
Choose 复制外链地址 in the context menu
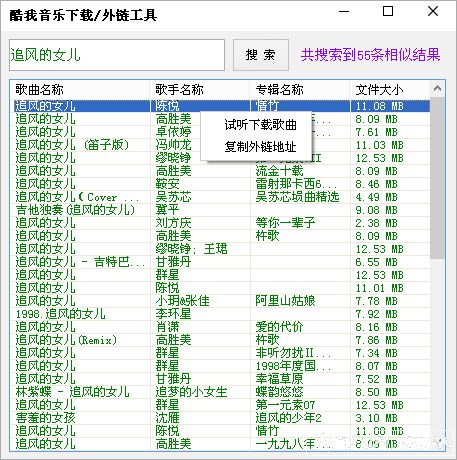(260, 146)
